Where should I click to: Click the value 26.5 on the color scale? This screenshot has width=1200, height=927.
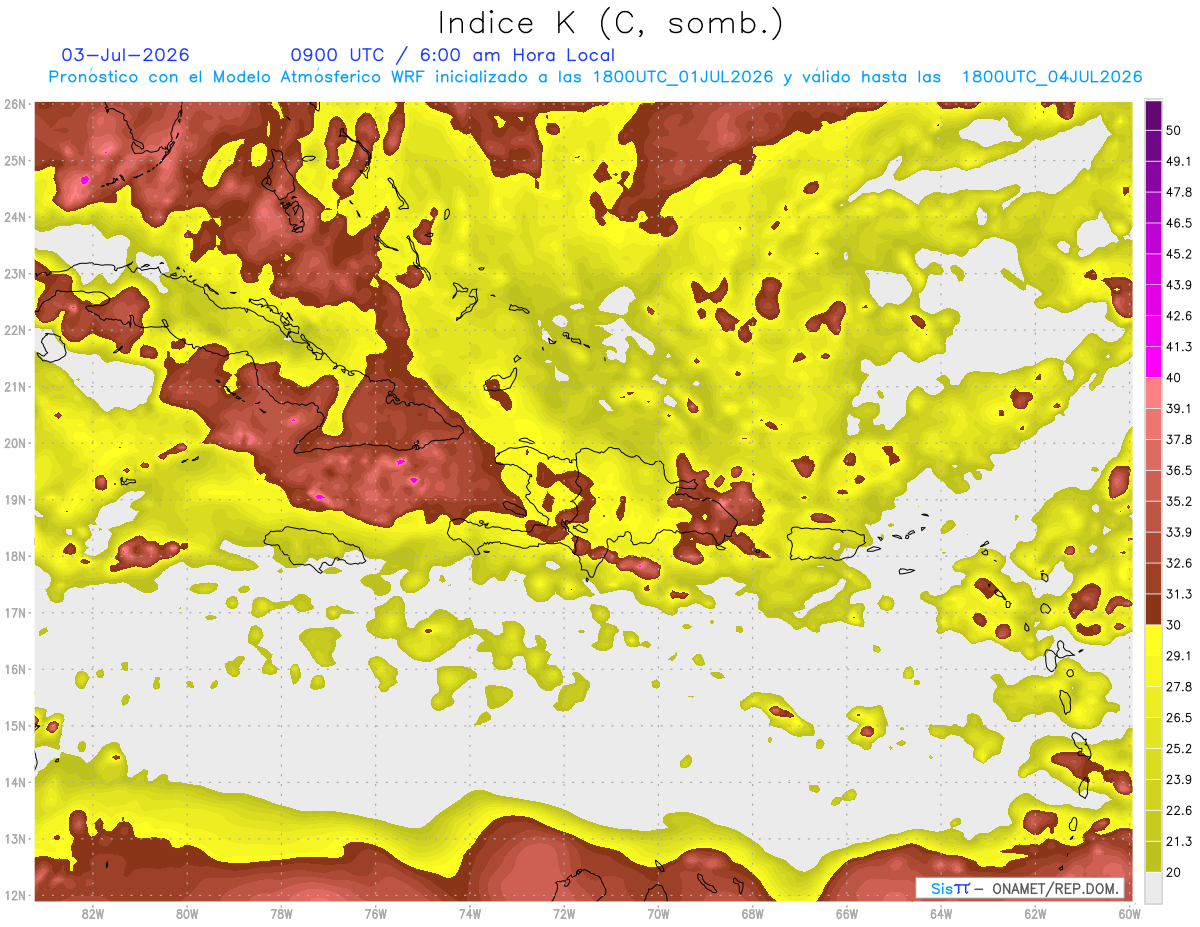pyautogui.click(x=1179, y=718)
